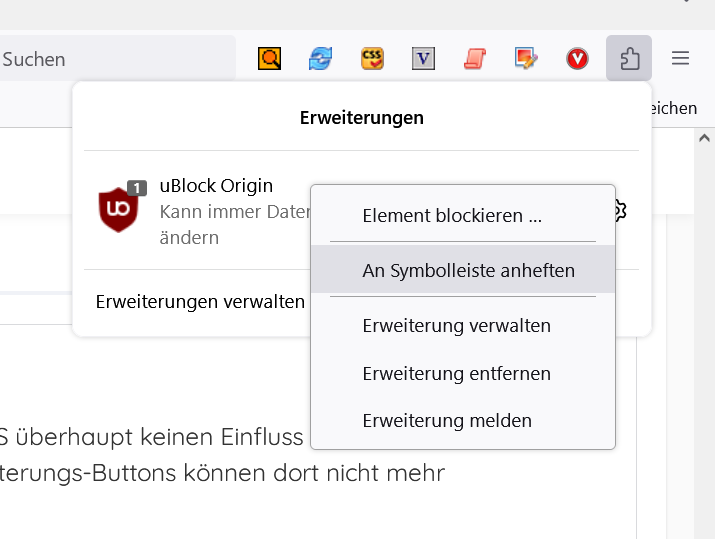
Task: Click "Erweiterung melden" menu entry
Action: pyautogui.click(x=447, y=420)
